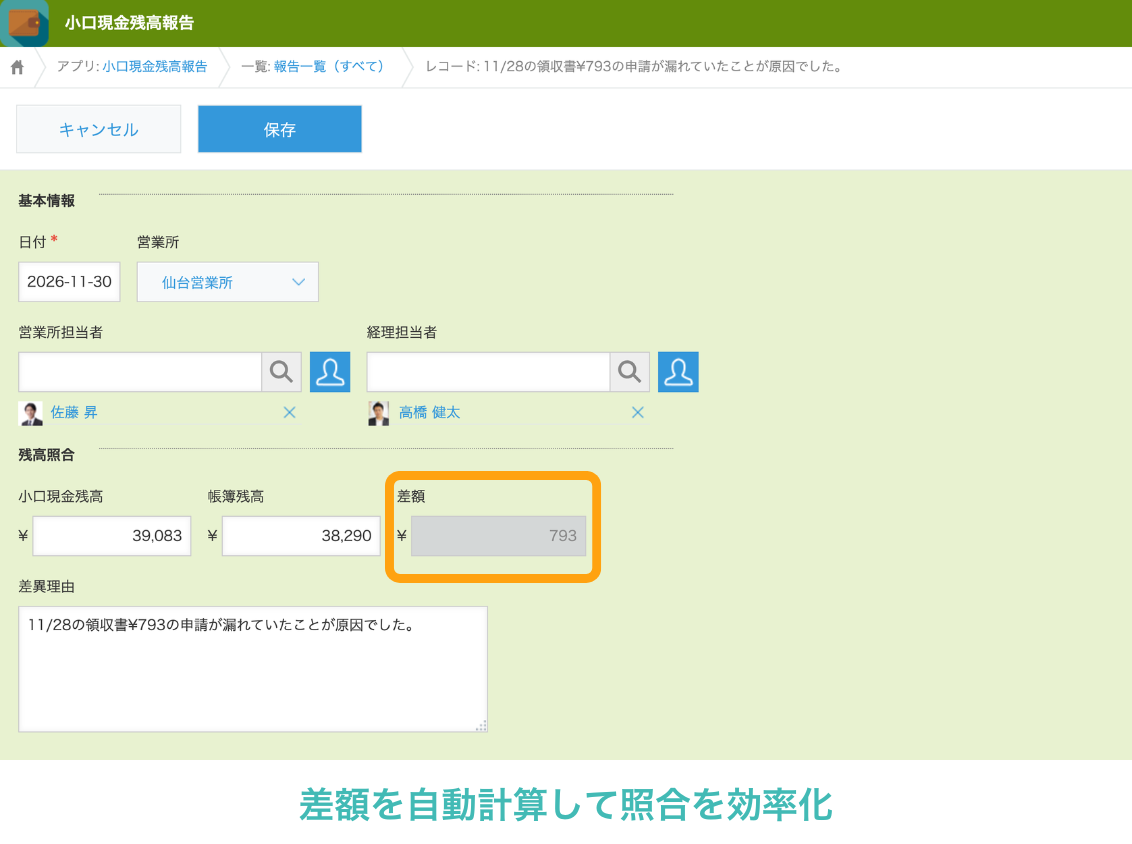The image size is (1132, 844).
Task: Click the 日付 date field
Action: (x=69, y=282)
